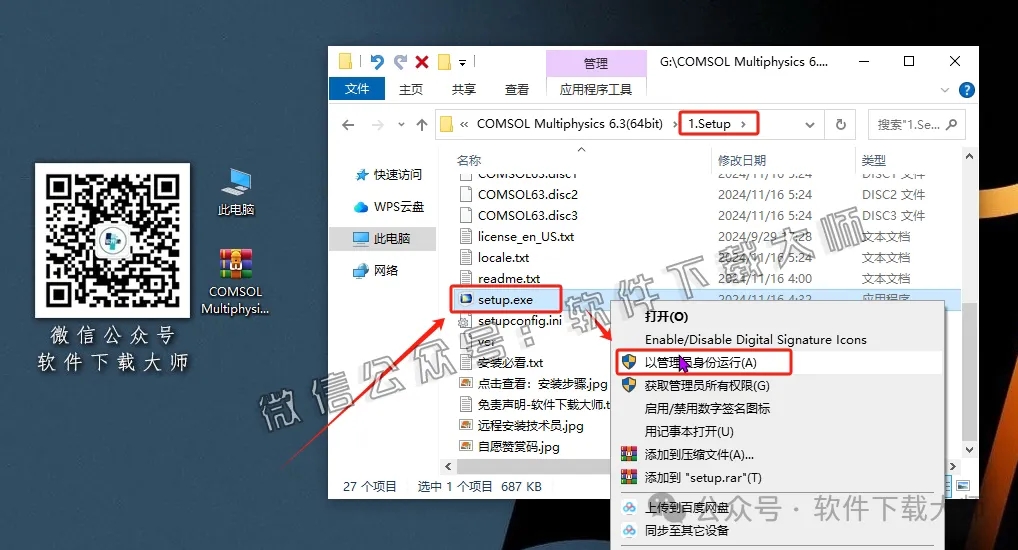
Task: Switch to the 共享 ribbon tab
Action: tap(464, 89)
